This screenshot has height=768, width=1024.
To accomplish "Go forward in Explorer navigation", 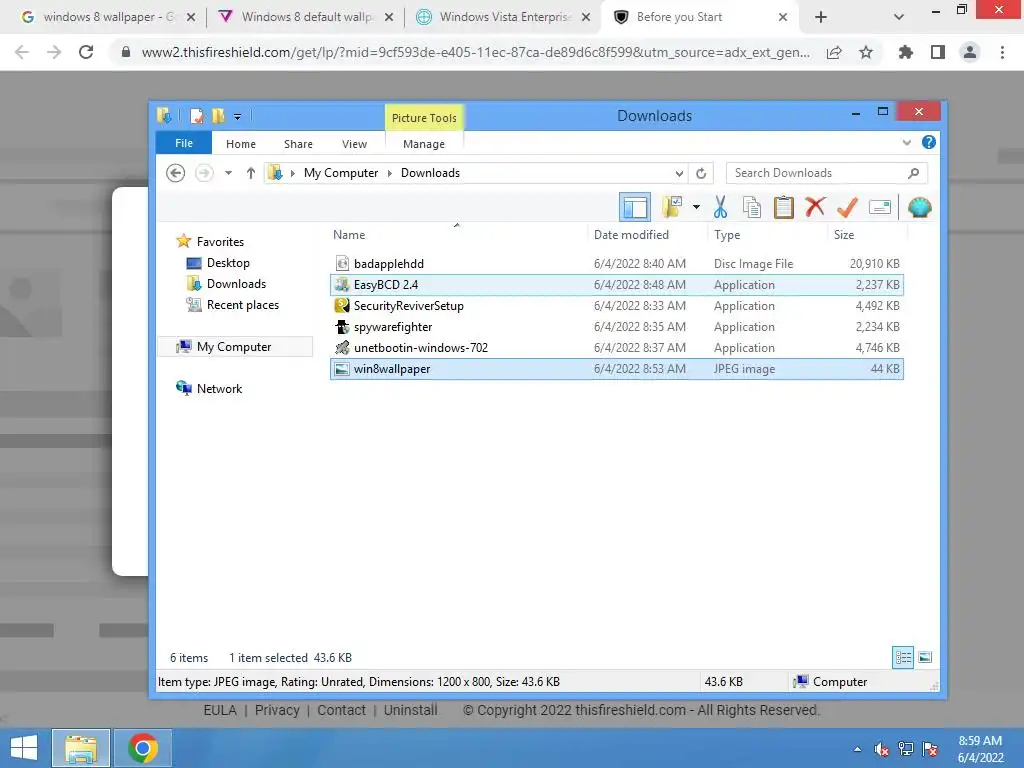I will (204, 173).
